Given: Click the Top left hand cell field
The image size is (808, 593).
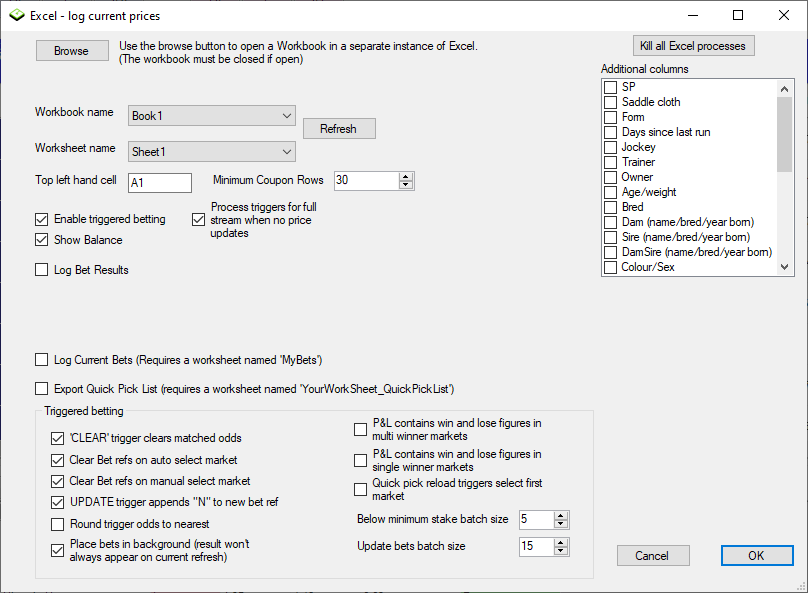Looking at the screenshot, I should click(x=160, y=183).
